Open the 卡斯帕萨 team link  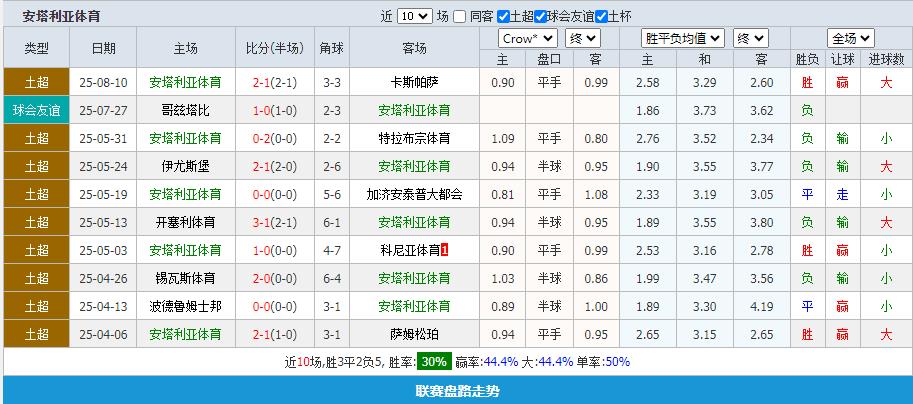click(414, 82)
